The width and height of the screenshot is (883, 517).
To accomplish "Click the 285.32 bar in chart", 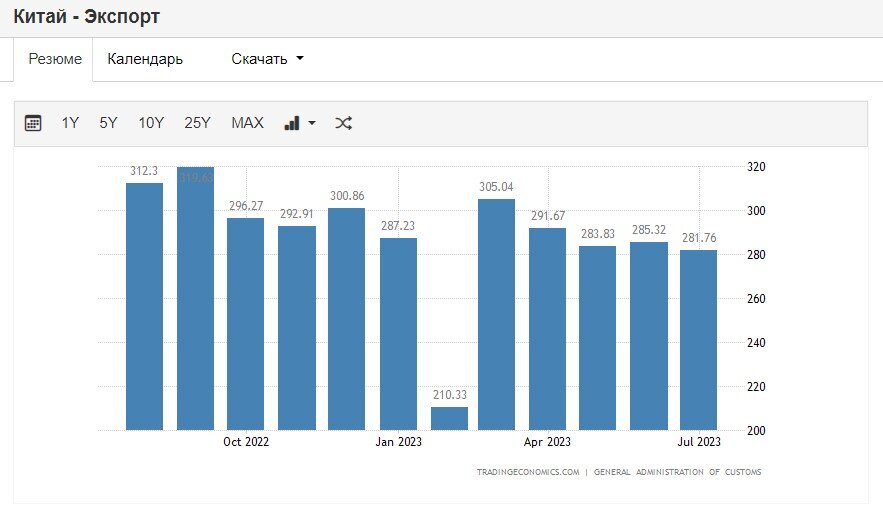I will pyautogui.click(x=649, y=336).
